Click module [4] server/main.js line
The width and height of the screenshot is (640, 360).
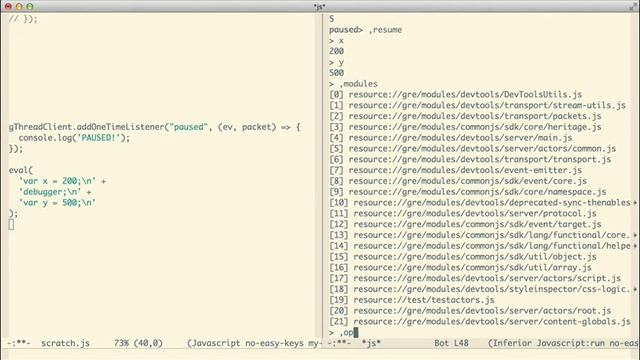(451, 138)
